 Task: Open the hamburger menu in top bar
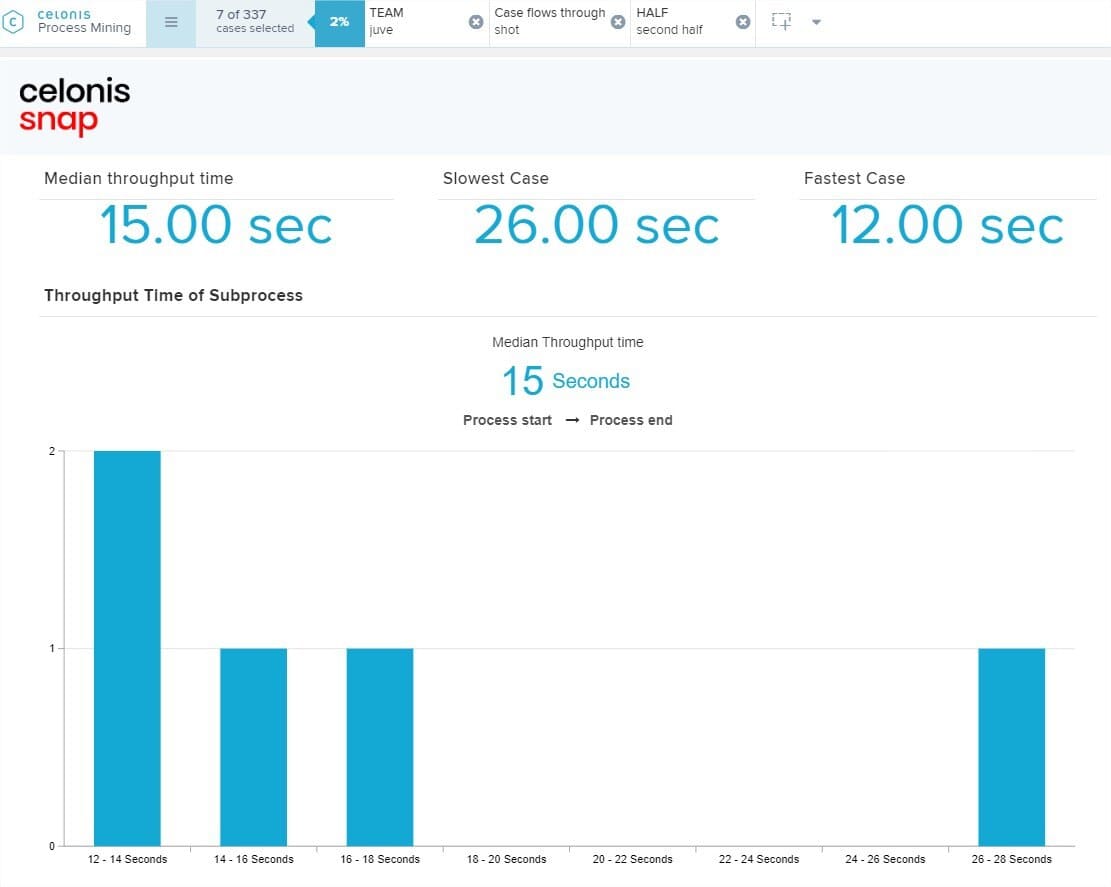(171, 22)
